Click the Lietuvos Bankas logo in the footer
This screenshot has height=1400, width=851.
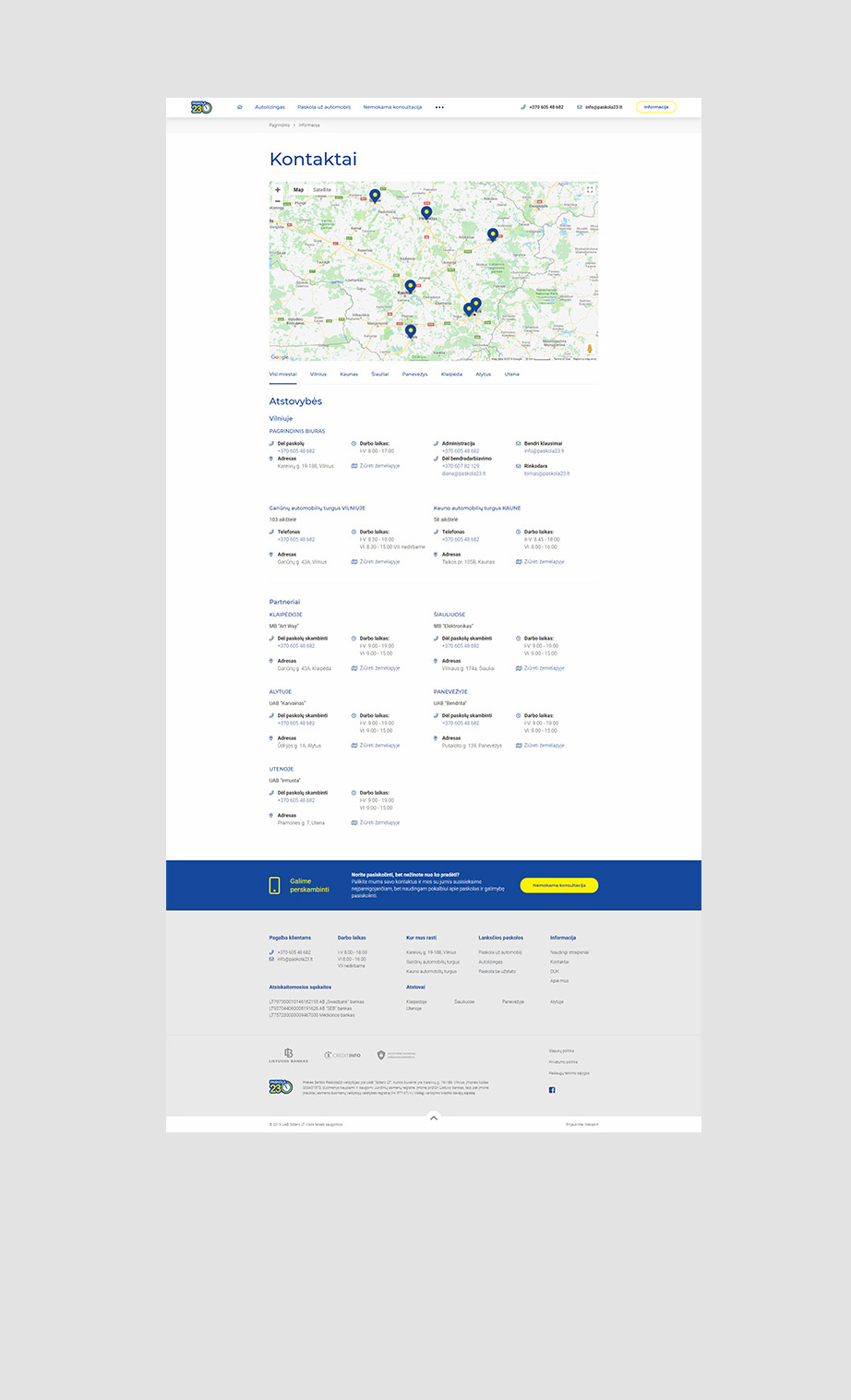(x=288, y=1055)
